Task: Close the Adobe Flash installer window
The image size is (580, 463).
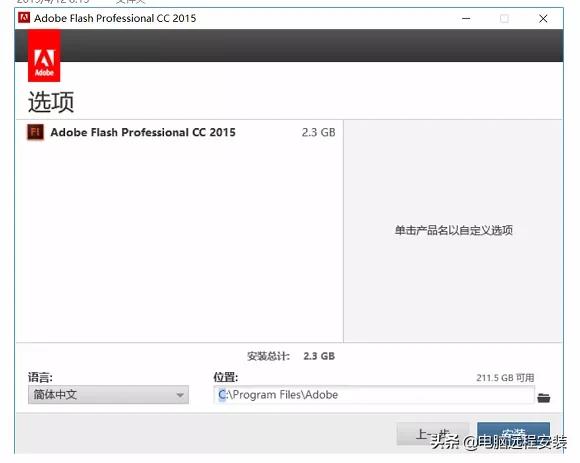Action: point(543,18)
